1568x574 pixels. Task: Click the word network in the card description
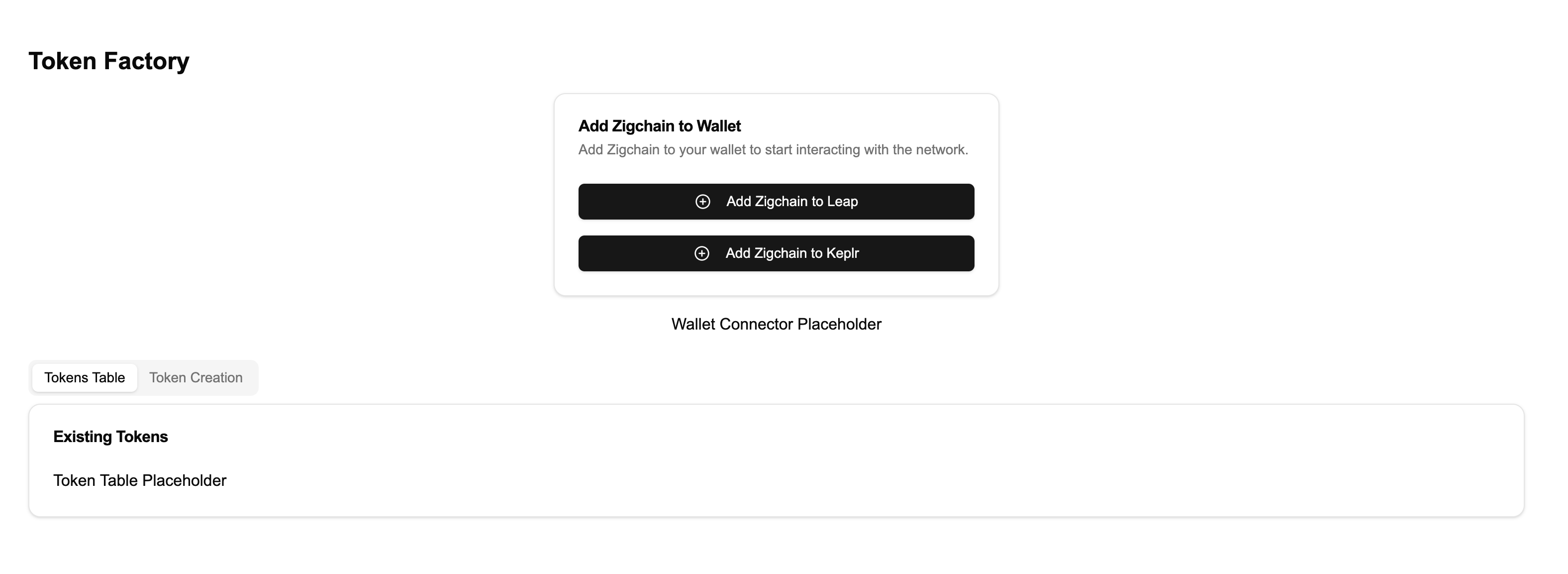click(942, 150)
